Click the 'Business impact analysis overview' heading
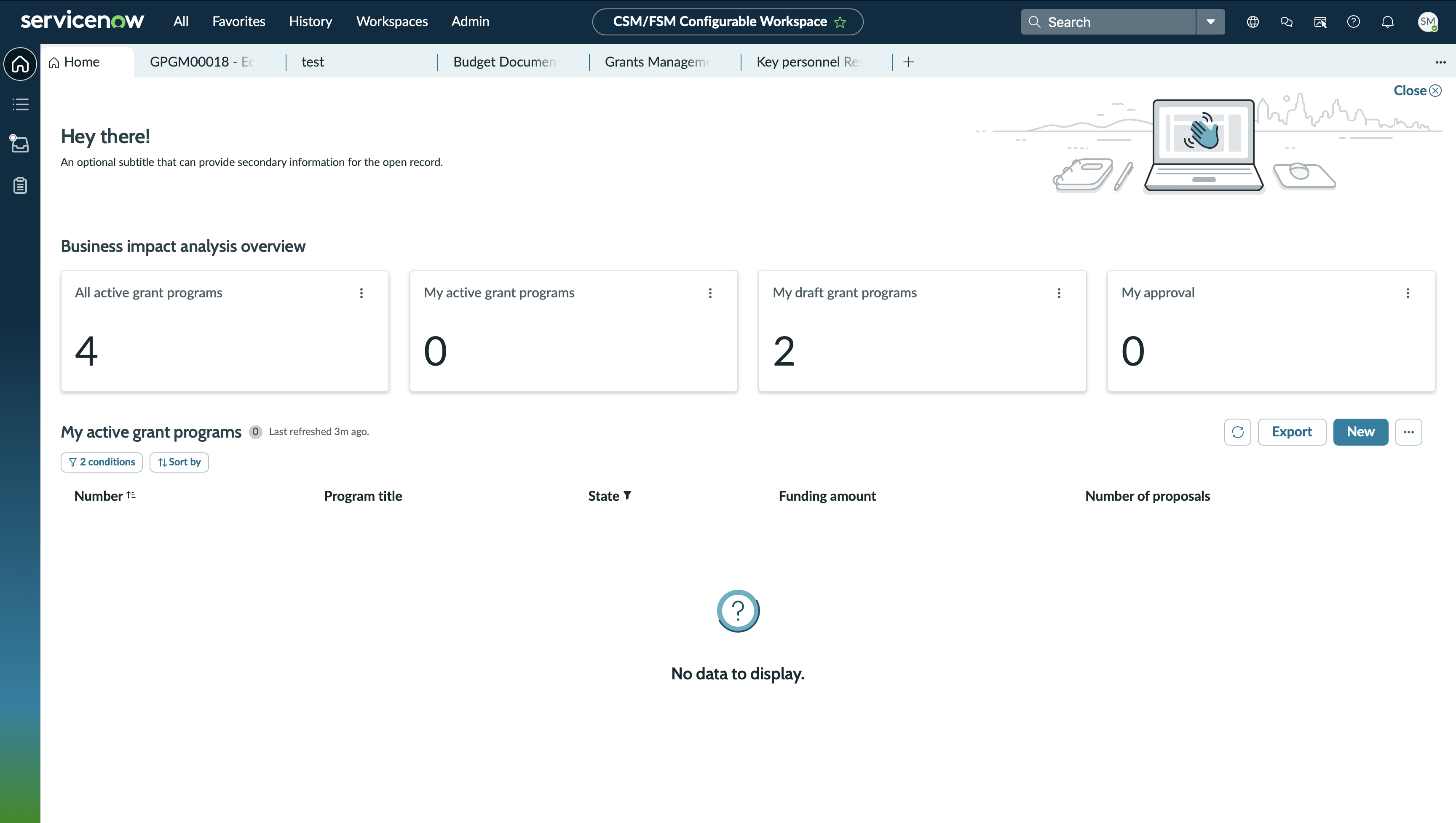The width and height of the screenshot is (1456, 823). (183, 246)
